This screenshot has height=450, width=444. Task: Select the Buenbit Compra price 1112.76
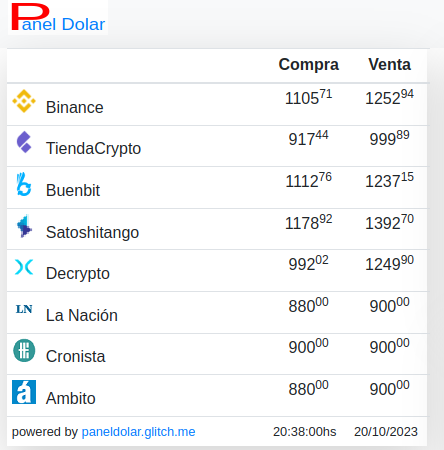pyautogui.click(x=309, y=180)
